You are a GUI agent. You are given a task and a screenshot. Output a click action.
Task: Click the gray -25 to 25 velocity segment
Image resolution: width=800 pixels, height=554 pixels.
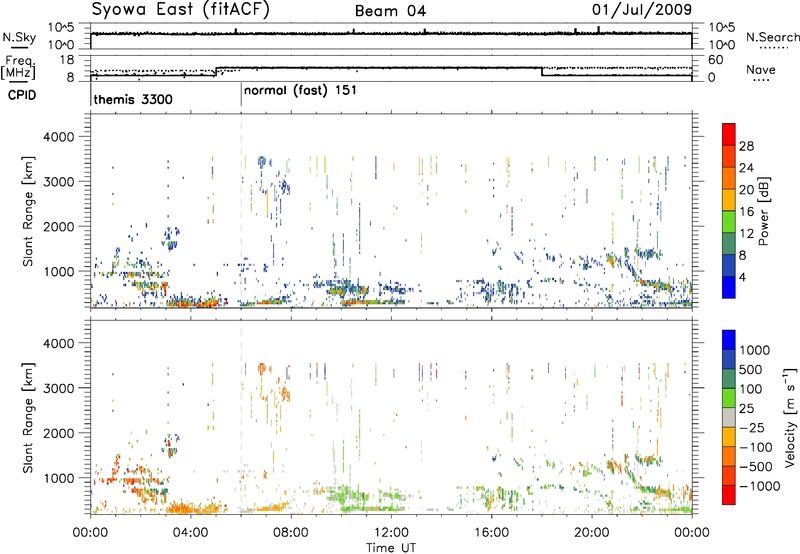729,418
